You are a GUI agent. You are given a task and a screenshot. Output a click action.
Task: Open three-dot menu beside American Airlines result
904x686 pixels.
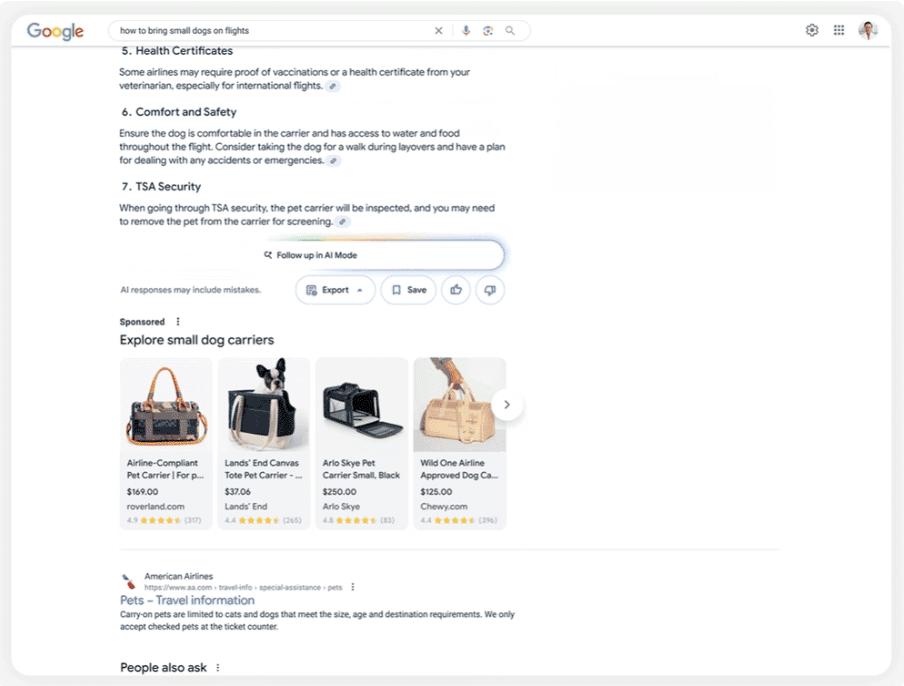[x=353, y=587]
